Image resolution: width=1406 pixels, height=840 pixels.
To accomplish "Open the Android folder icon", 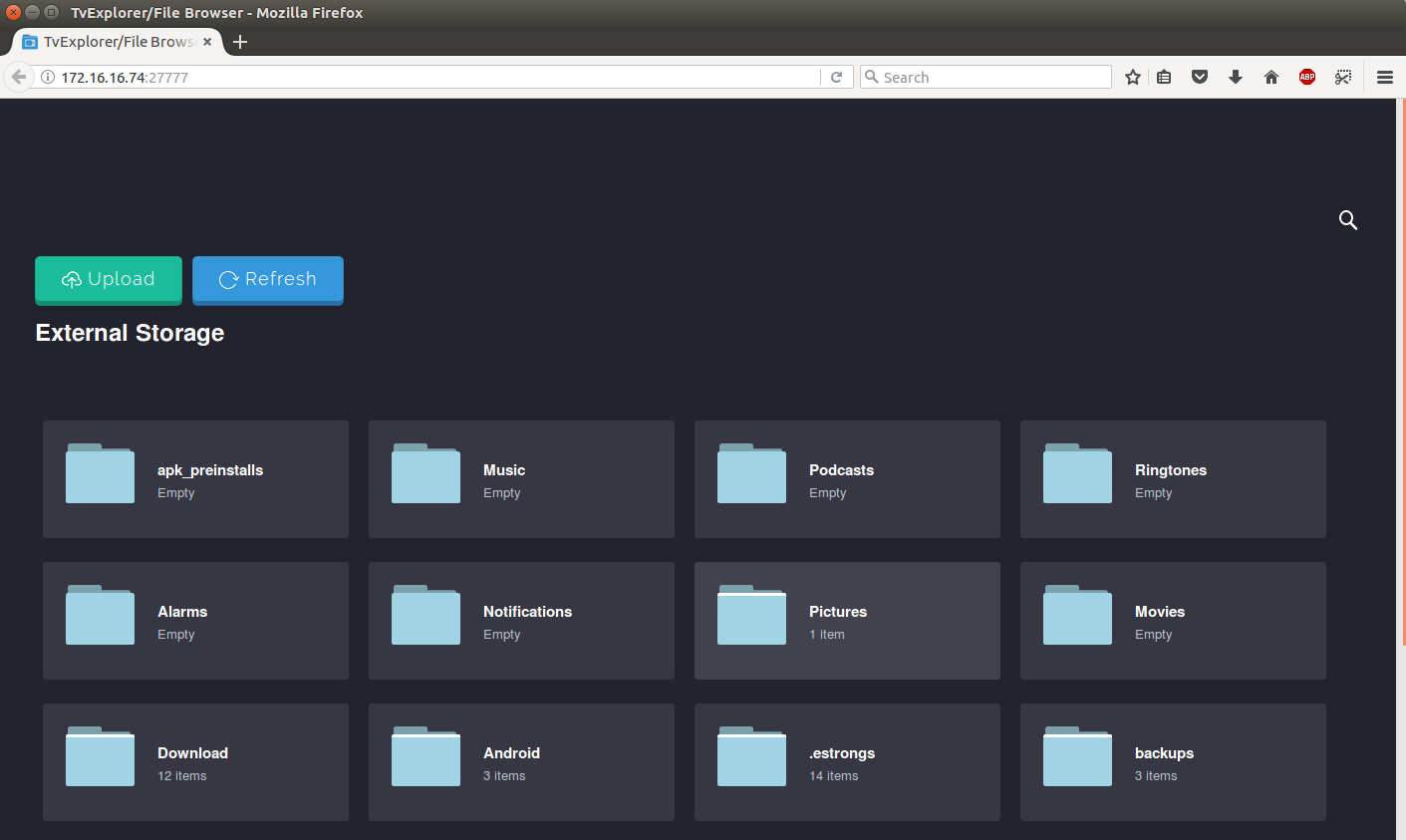I will (425, 757).
